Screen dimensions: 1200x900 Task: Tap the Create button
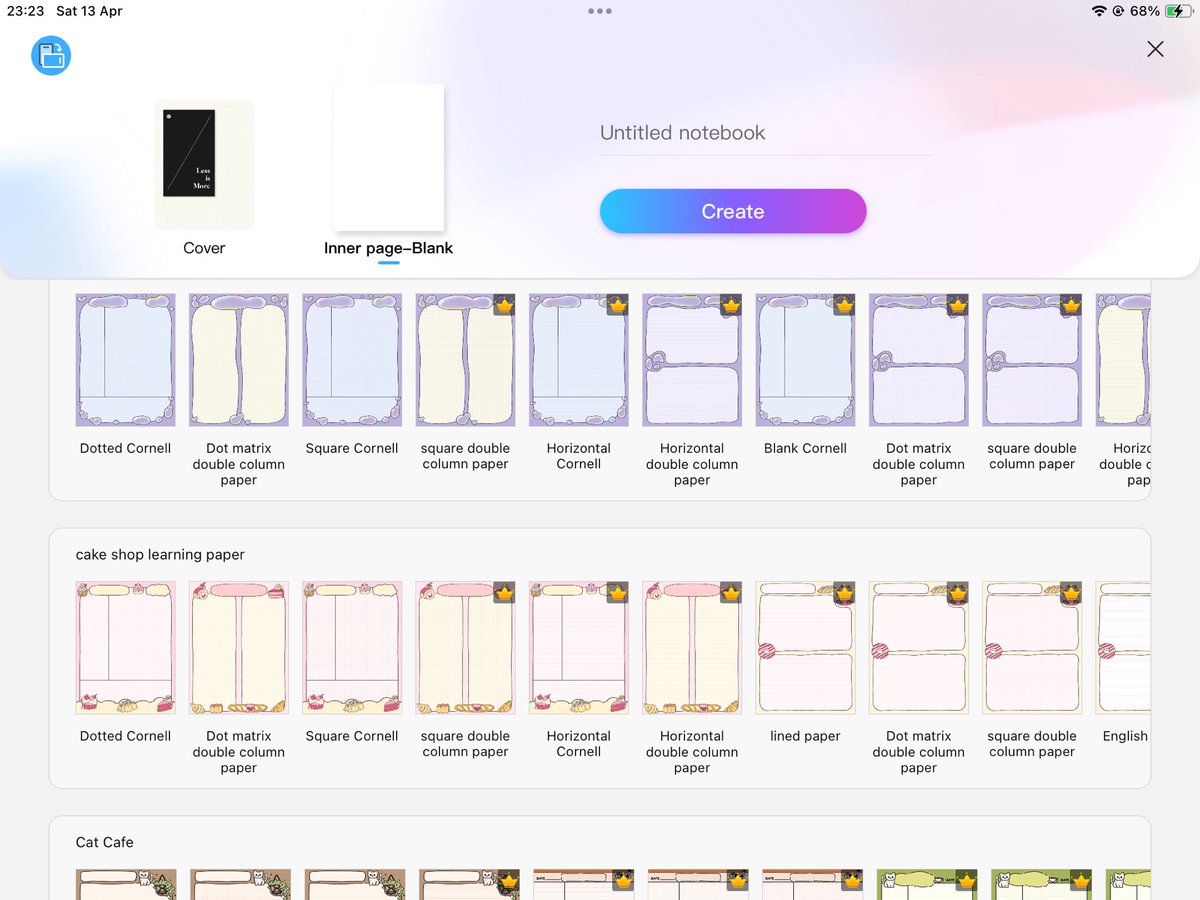click(733, 211)
